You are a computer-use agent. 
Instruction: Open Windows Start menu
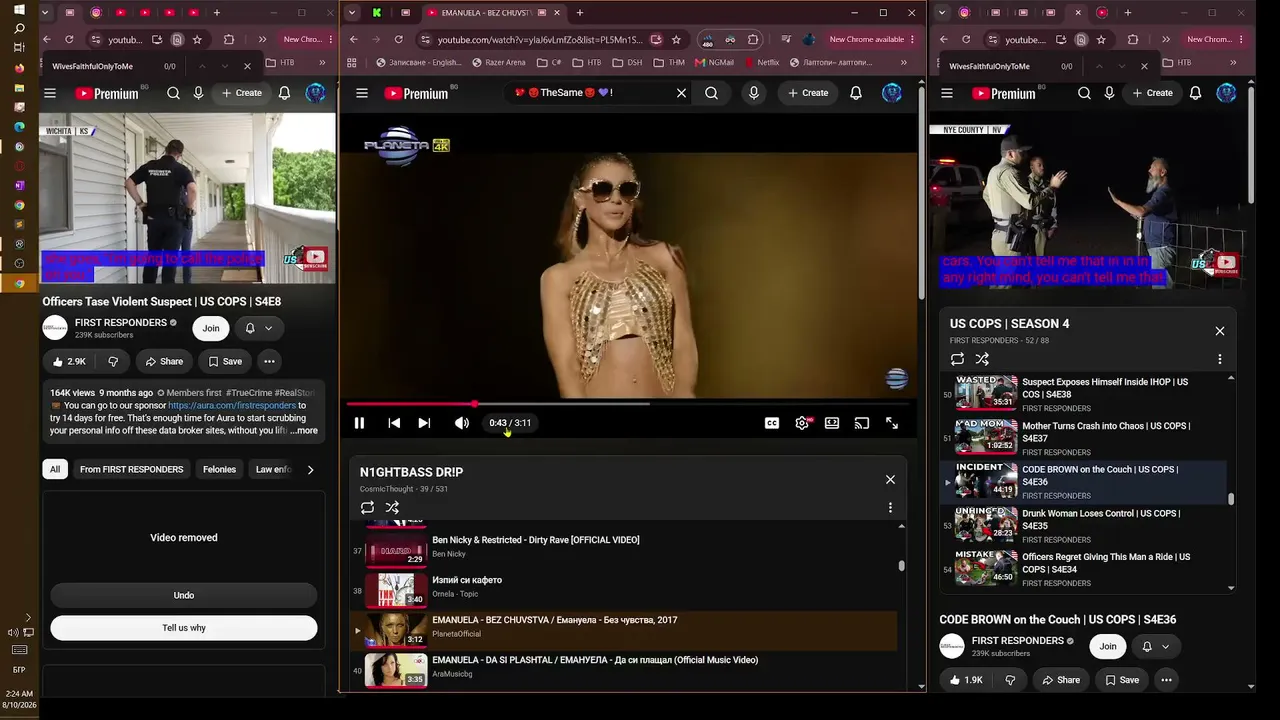point(19,9)
